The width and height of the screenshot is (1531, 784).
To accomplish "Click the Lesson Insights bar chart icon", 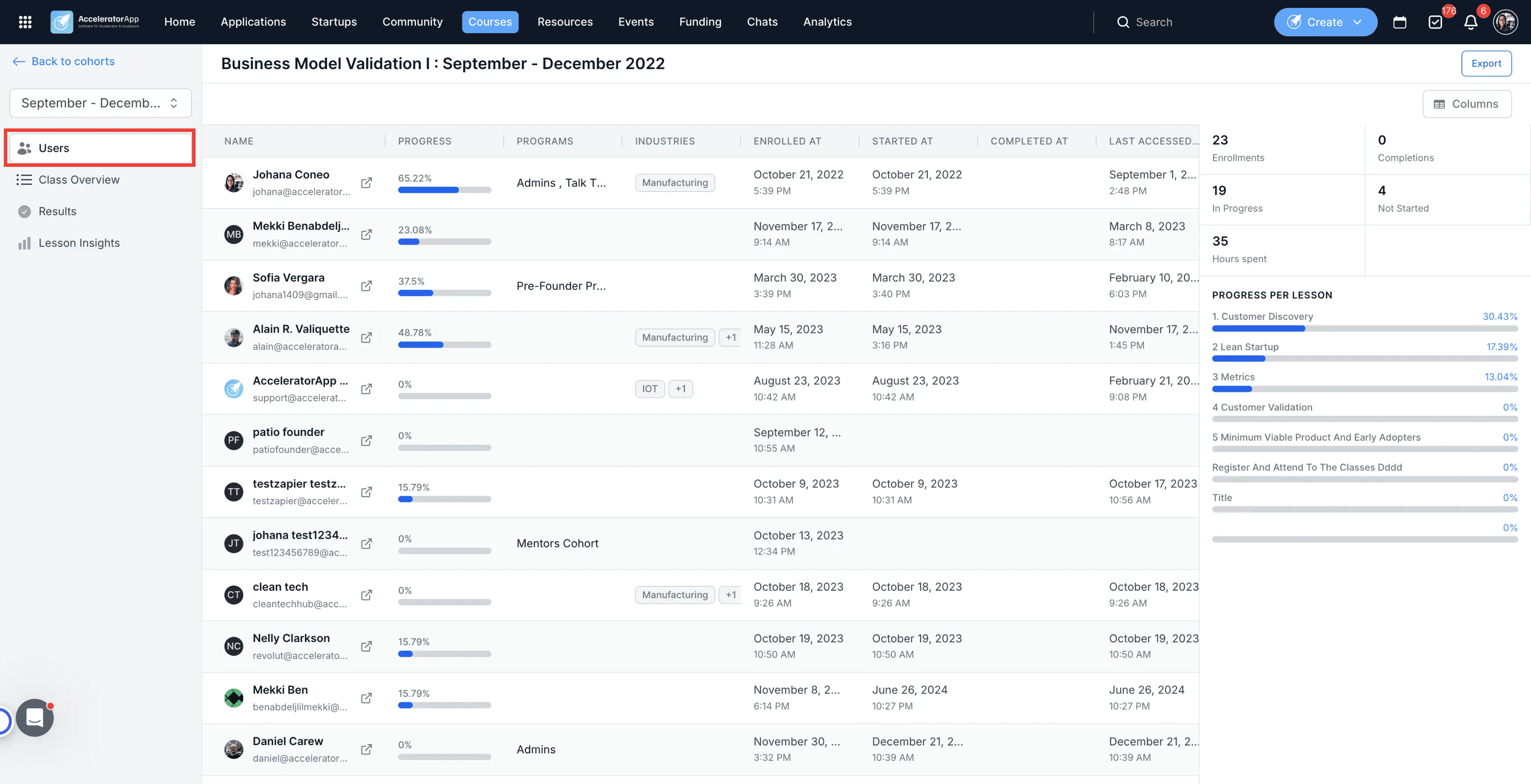I will (24, 243).
